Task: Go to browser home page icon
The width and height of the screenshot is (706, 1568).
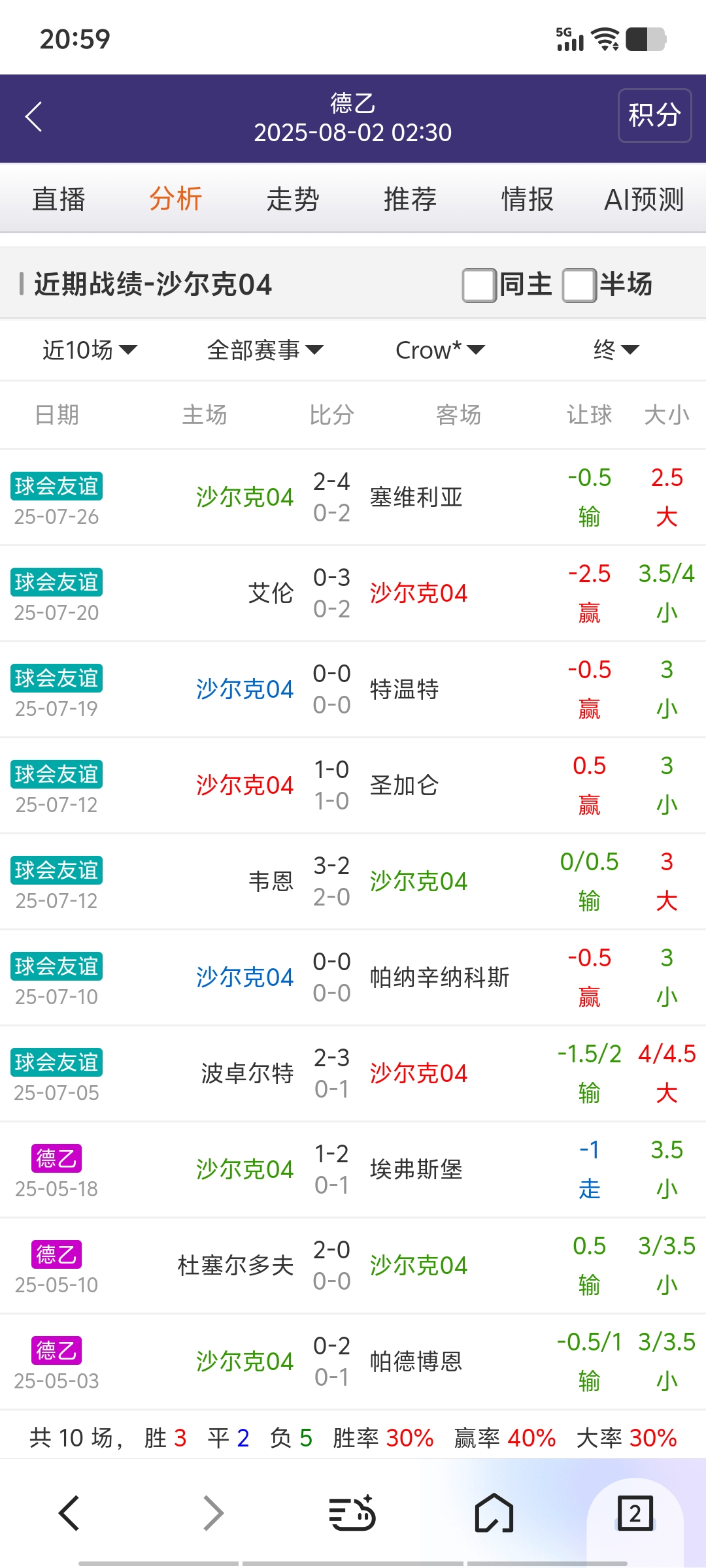Action: point(494,1513)
